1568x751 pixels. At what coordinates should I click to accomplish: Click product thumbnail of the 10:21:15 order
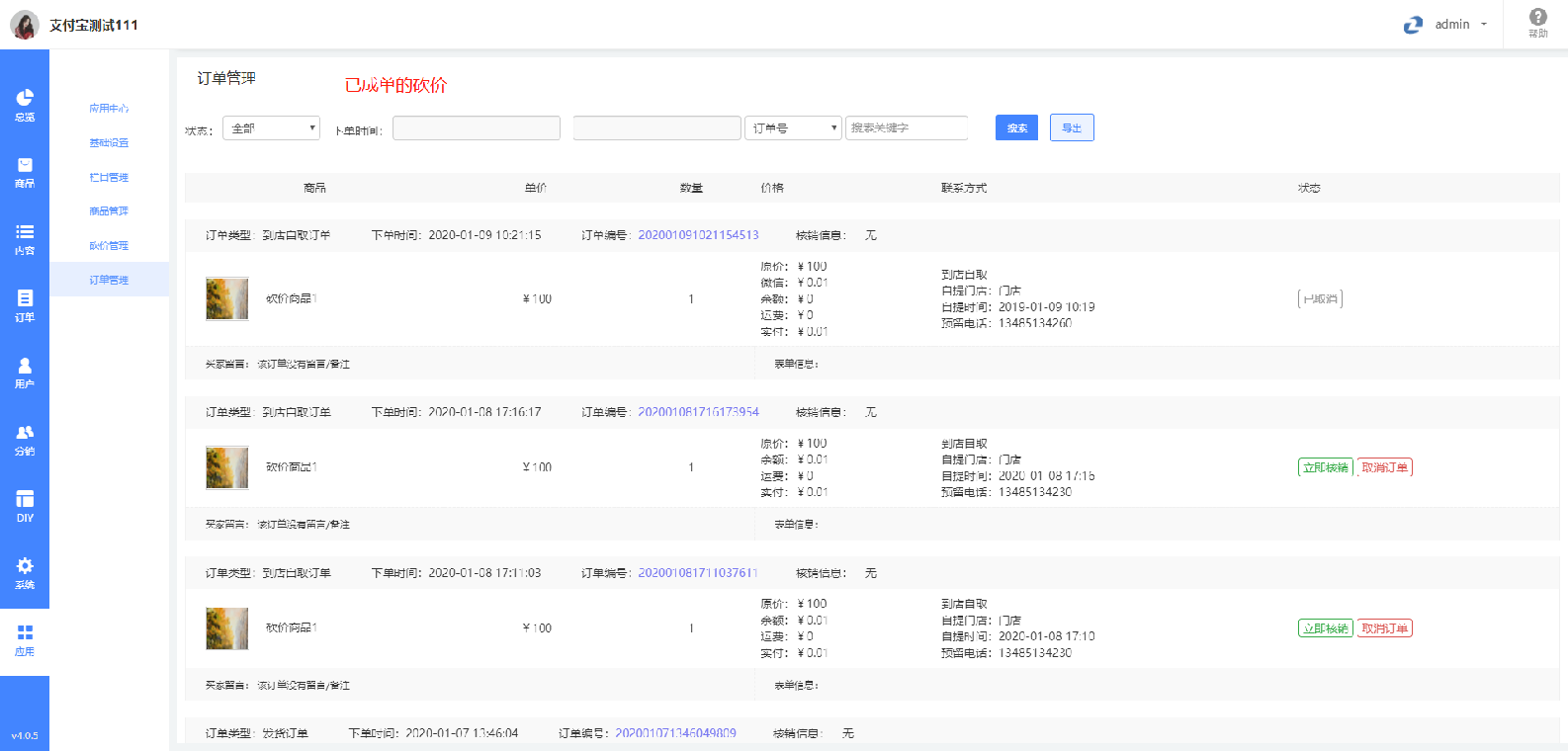pos(227,298)
